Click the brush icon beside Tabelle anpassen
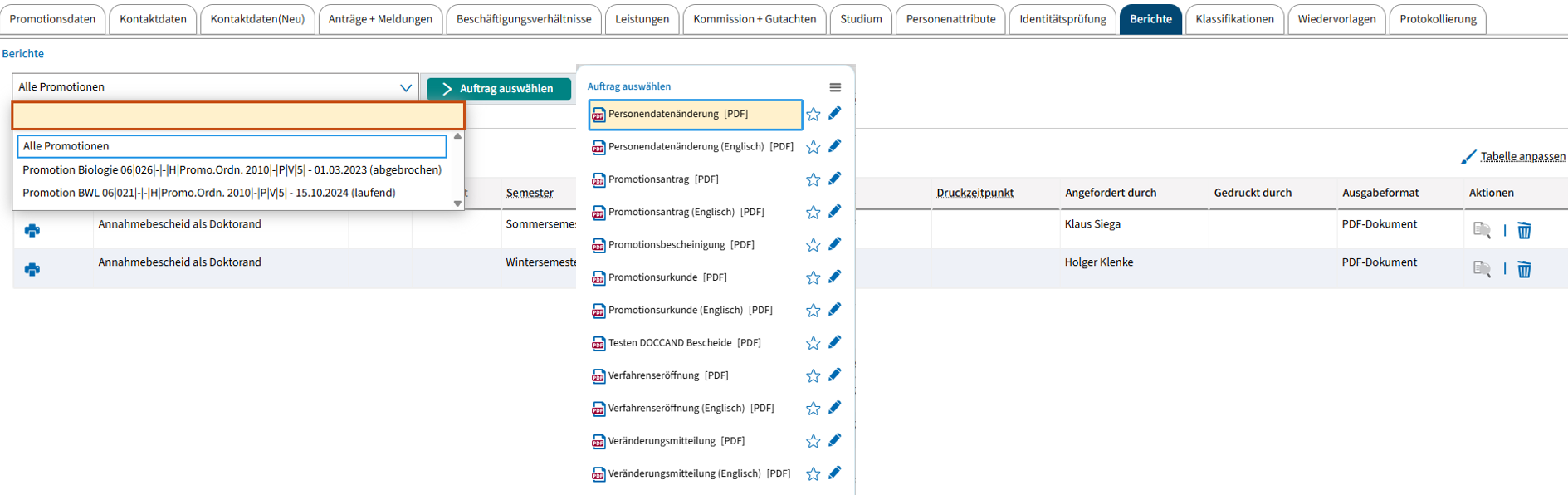This screenshot has width=1568, height=495. 1468,157
